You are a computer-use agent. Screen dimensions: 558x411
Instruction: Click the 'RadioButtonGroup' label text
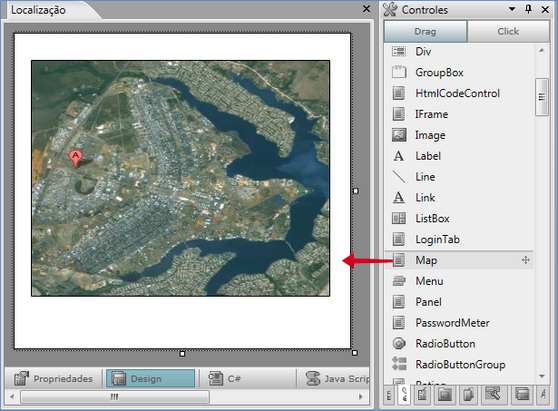coord(460,364)
